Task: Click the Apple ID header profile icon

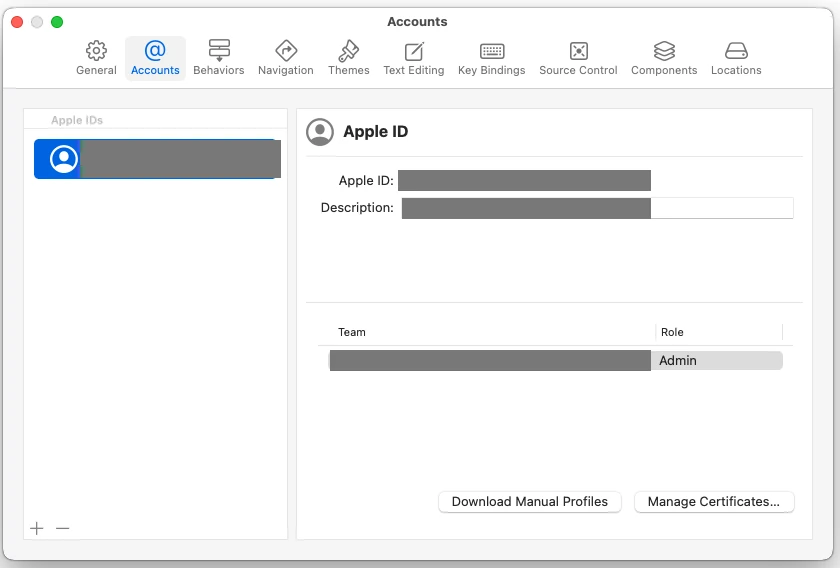Action: [x=320, y=132]
